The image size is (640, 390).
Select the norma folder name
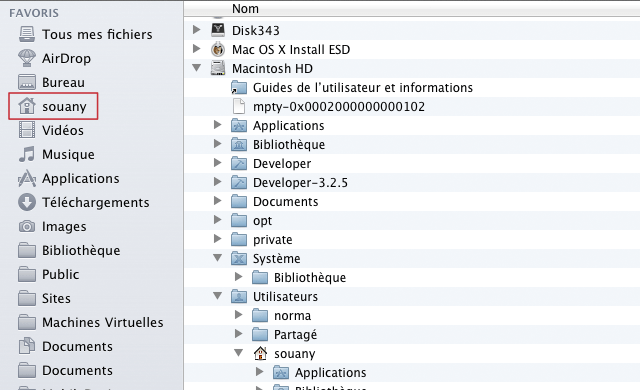(293, 316)
